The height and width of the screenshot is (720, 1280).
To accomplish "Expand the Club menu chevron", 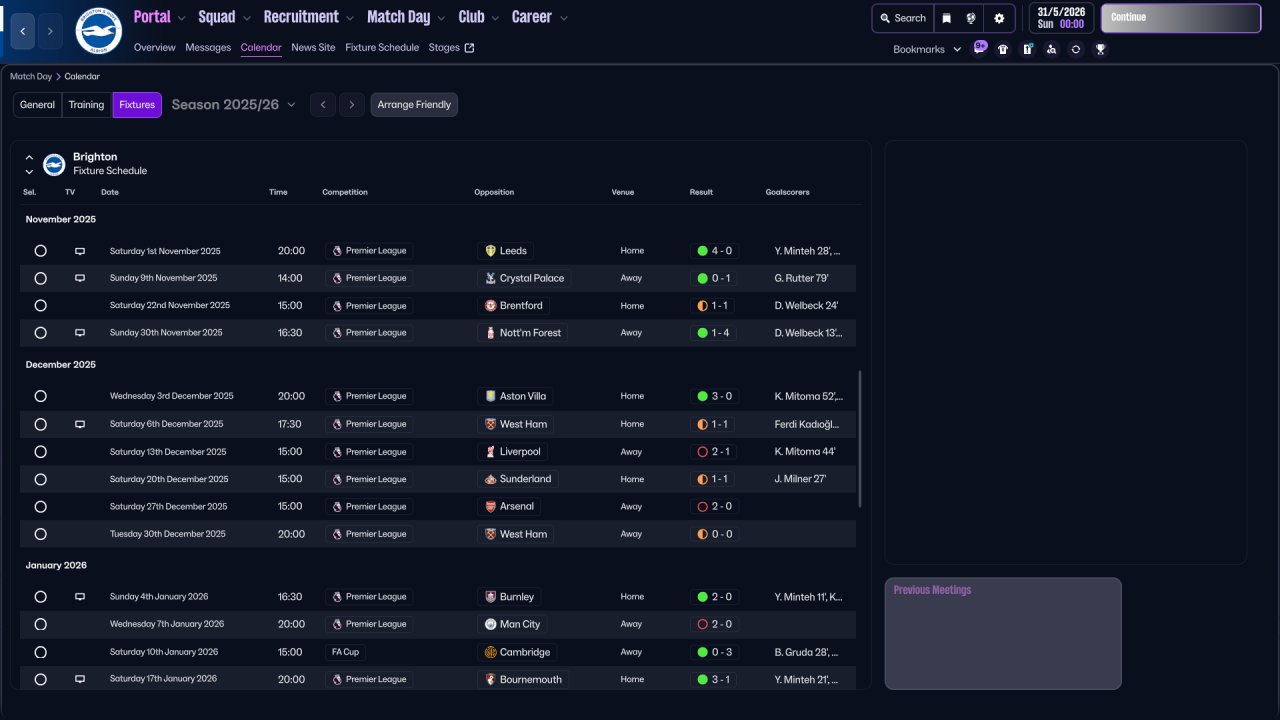I will pyautogui.click(x=495, y=18).
